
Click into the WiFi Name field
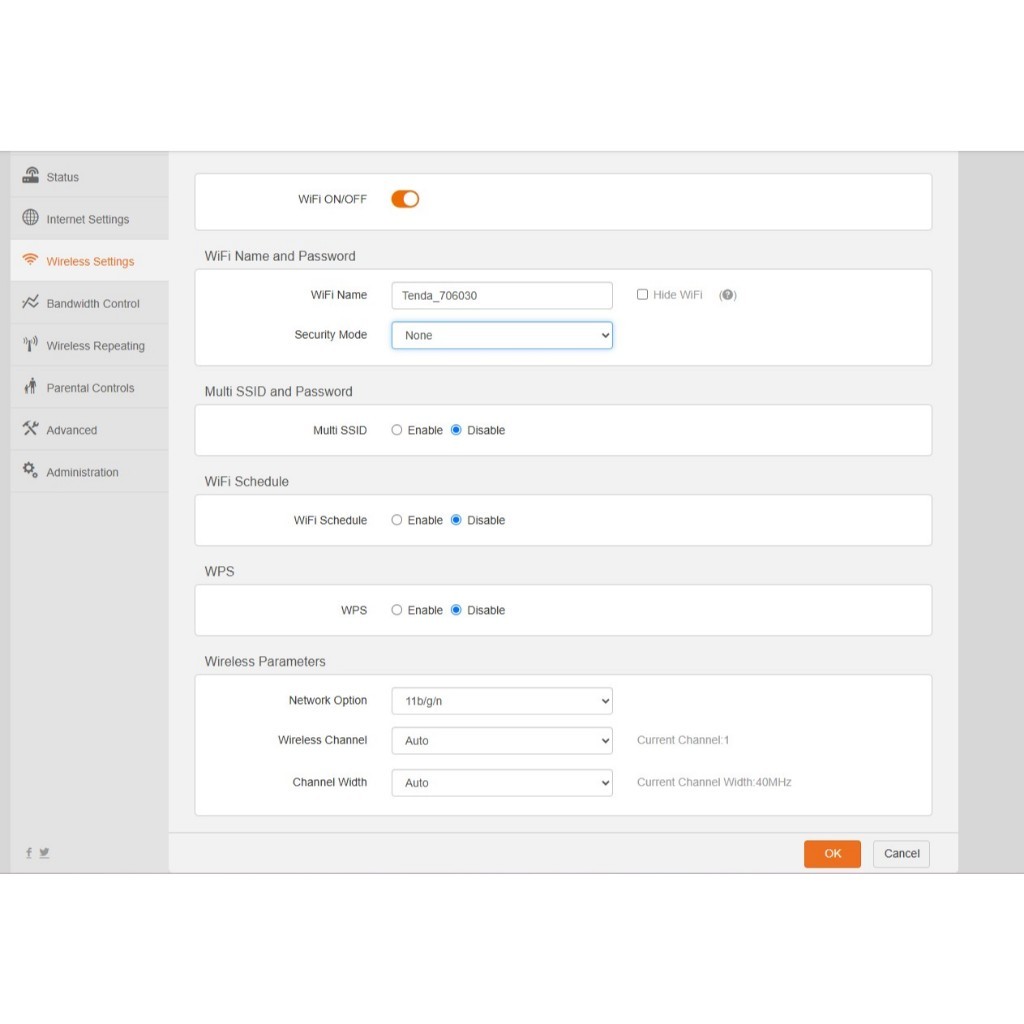pos(501,296)
